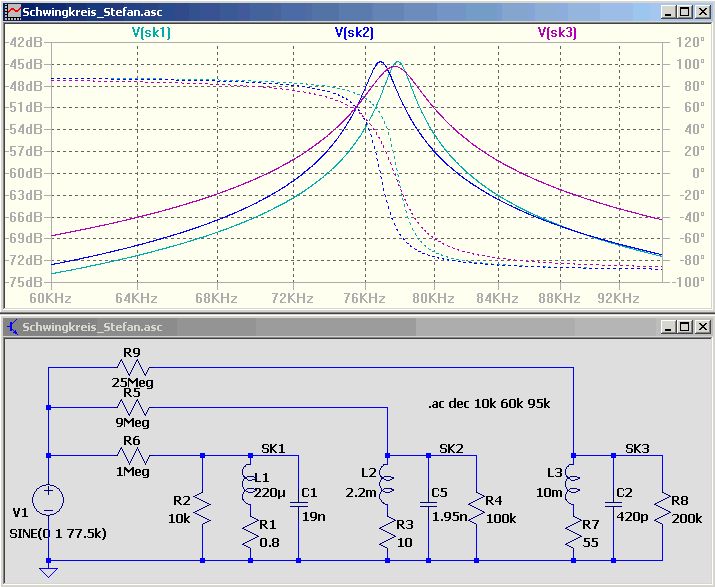Select the R9 resistor symbol
Image resolution: width=715 pixels, height=587 pixels.
127,367
